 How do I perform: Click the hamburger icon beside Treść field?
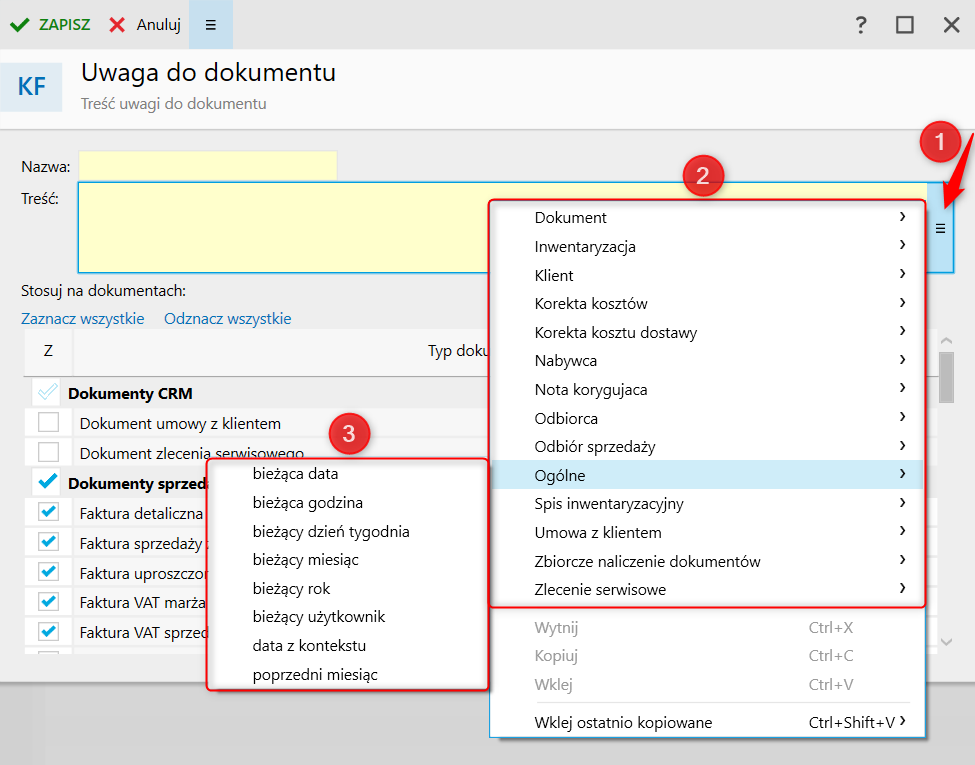click(x=940, y=228)
